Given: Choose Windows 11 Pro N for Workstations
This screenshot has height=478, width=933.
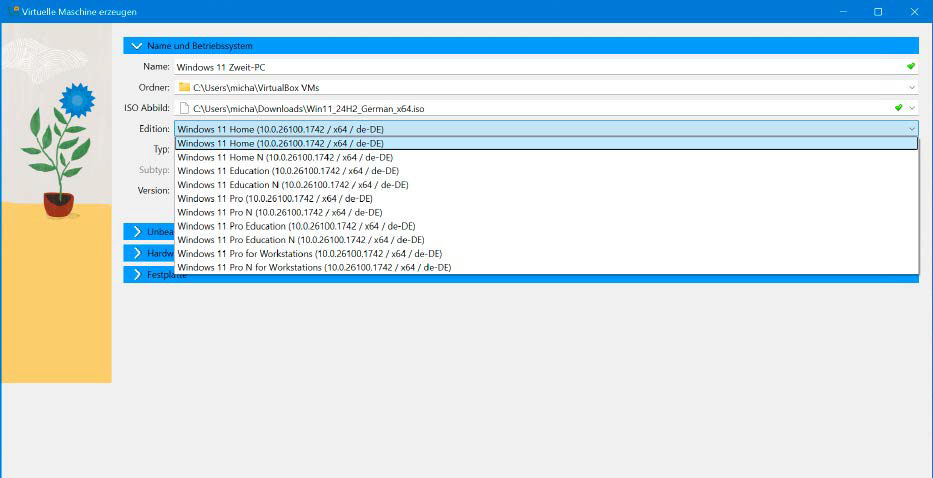Looking at the screenshot, I should coord(546,267).
